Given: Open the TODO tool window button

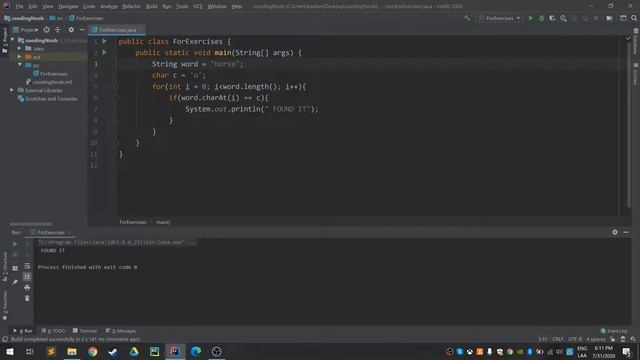Looking at the screenshot, I should point(53,331).
